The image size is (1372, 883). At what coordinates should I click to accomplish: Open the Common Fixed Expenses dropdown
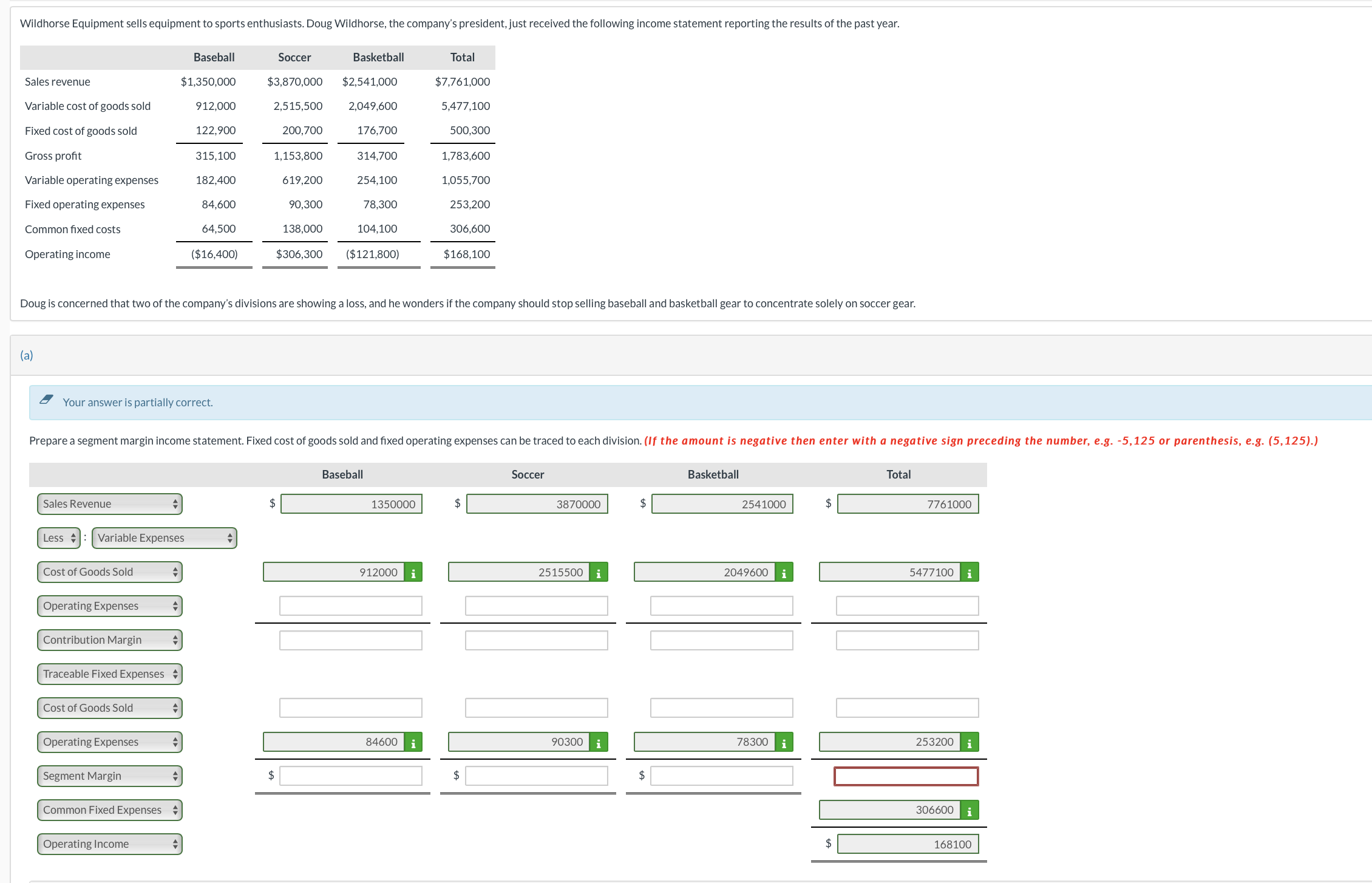coord(110,810)
